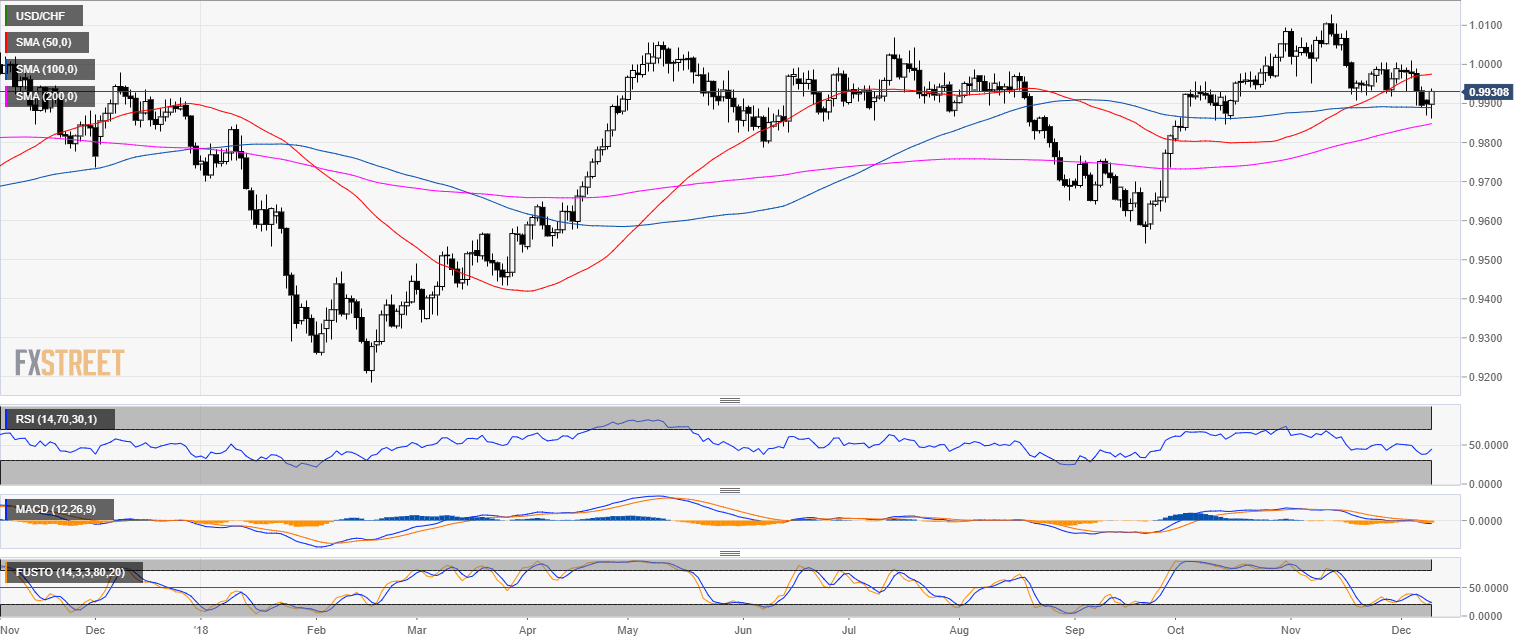
Task: Click the FXStreet watermark logo
Action: pos(70,362)
